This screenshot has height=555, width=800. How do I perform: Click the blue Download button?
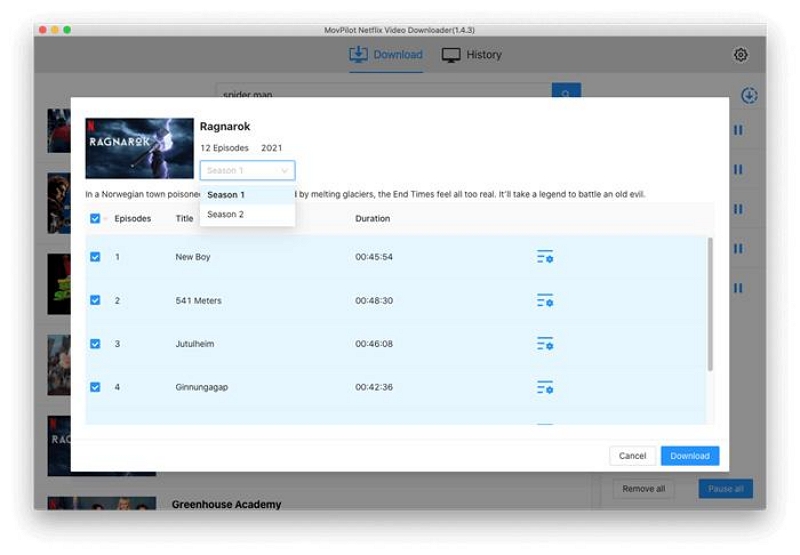(x=690, y=456)
